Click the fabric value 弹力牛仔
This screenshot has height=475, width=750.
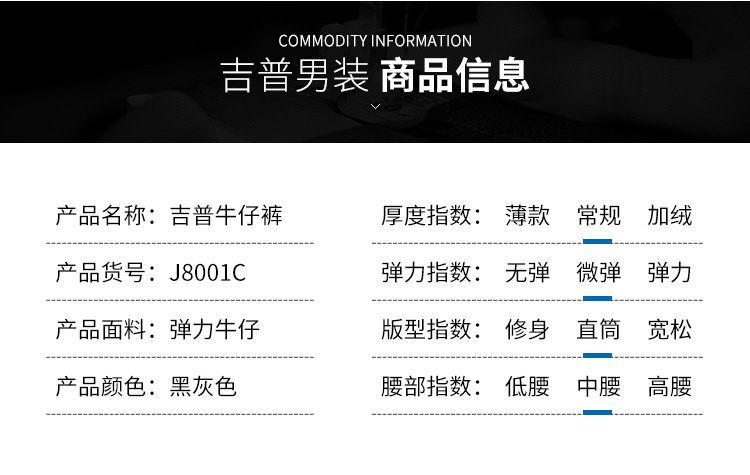point(215,330)
